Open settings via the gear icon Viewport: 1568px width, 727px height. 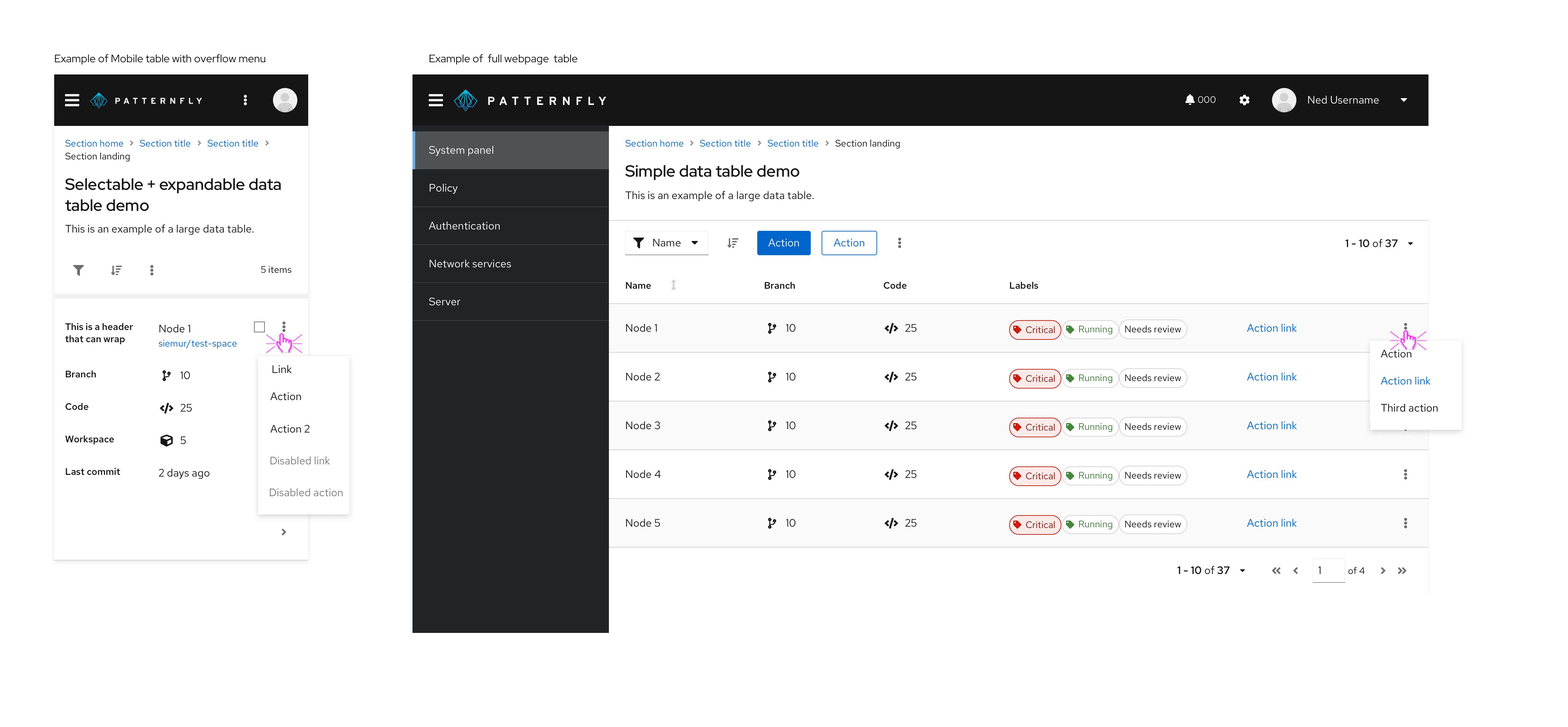(1244, 100)
